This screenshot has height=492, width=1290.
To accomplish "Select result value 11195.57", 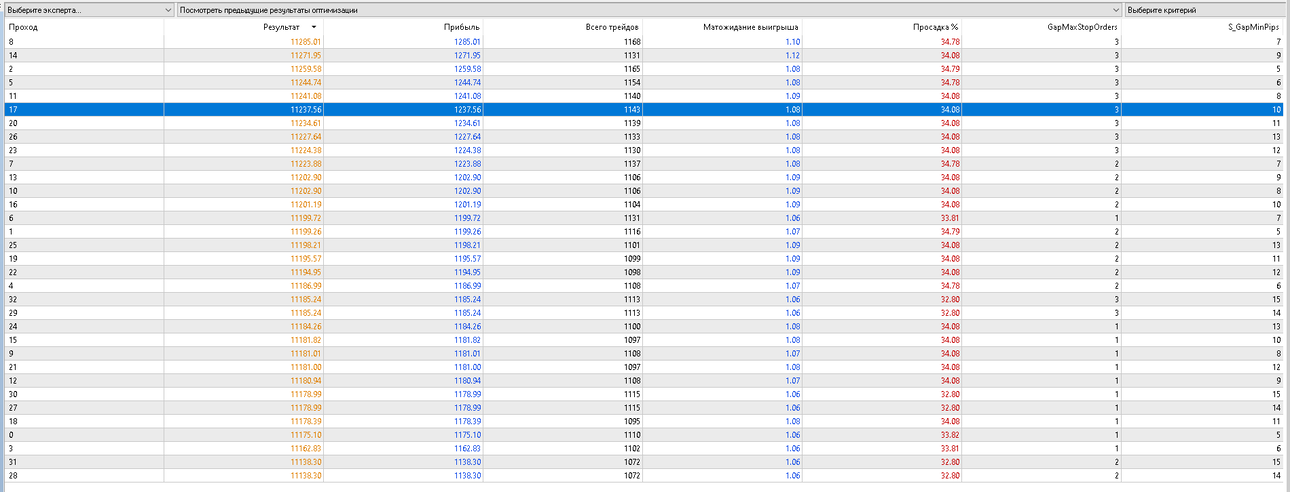I will tap(305, 257).
